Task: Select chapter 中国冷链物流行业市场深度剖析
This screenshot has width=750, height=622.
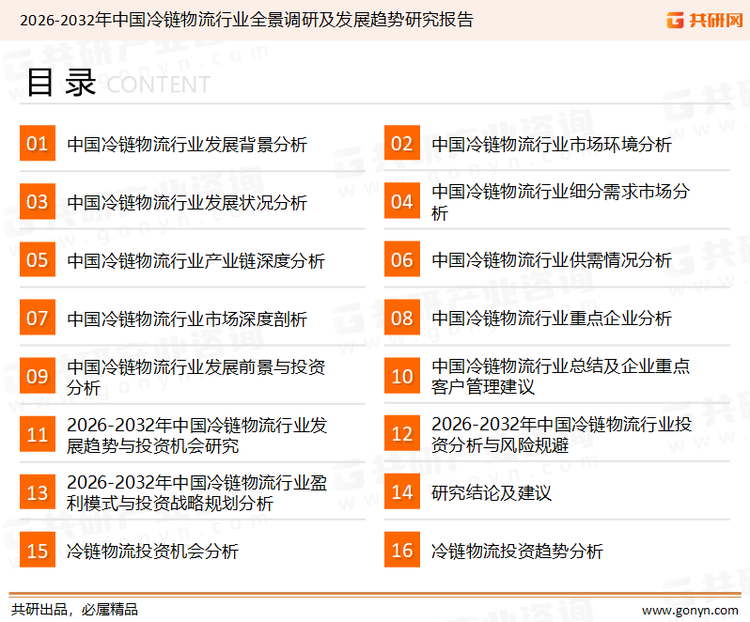Action: tap(187, 319)
